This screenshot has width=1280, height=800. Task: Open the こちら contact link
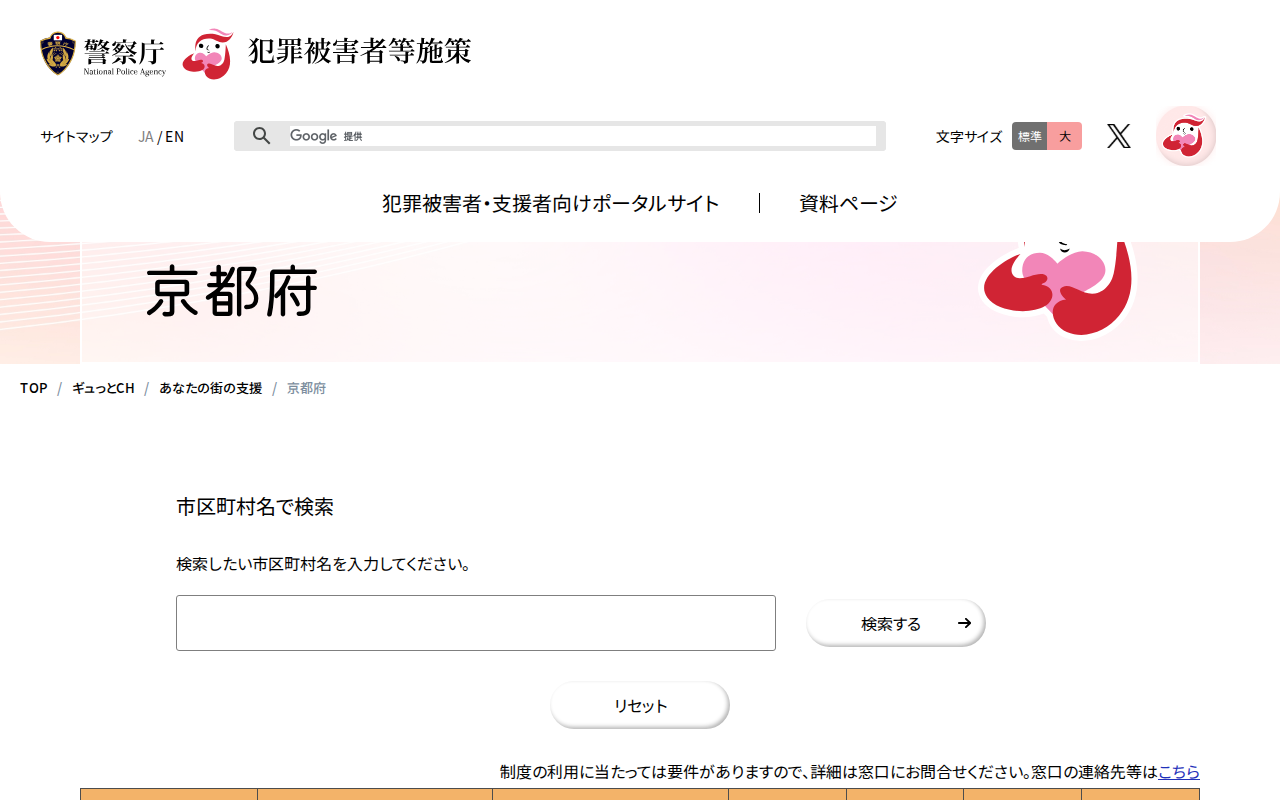point(1179,772)
